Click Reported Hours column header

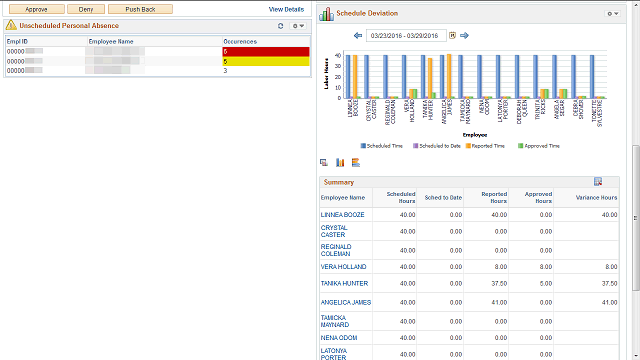494,198
